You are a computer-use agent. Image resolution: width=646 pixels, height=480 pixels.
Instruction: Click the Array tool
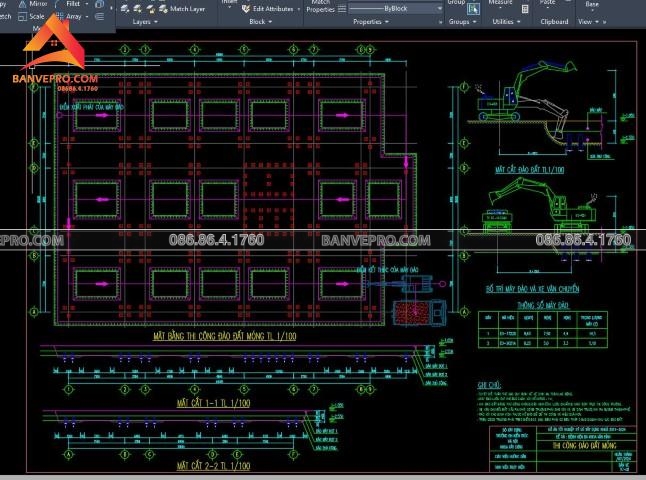point(69,16)
